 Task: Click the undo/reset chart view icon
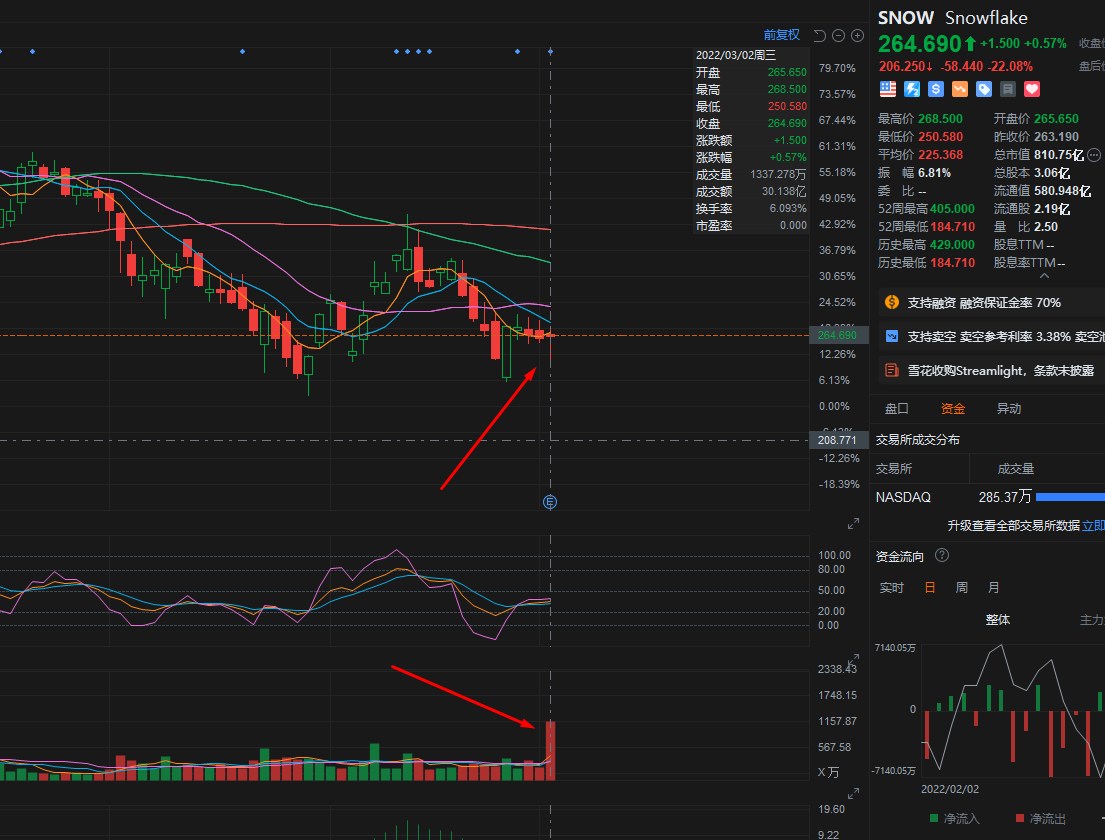820,35
